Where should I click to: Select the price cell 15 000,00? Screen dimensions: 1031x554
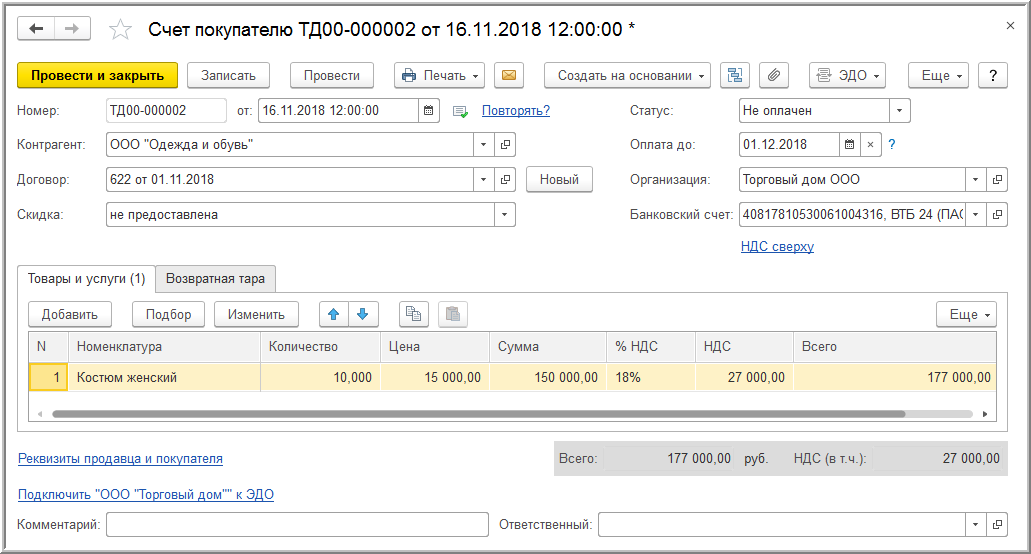435,377
